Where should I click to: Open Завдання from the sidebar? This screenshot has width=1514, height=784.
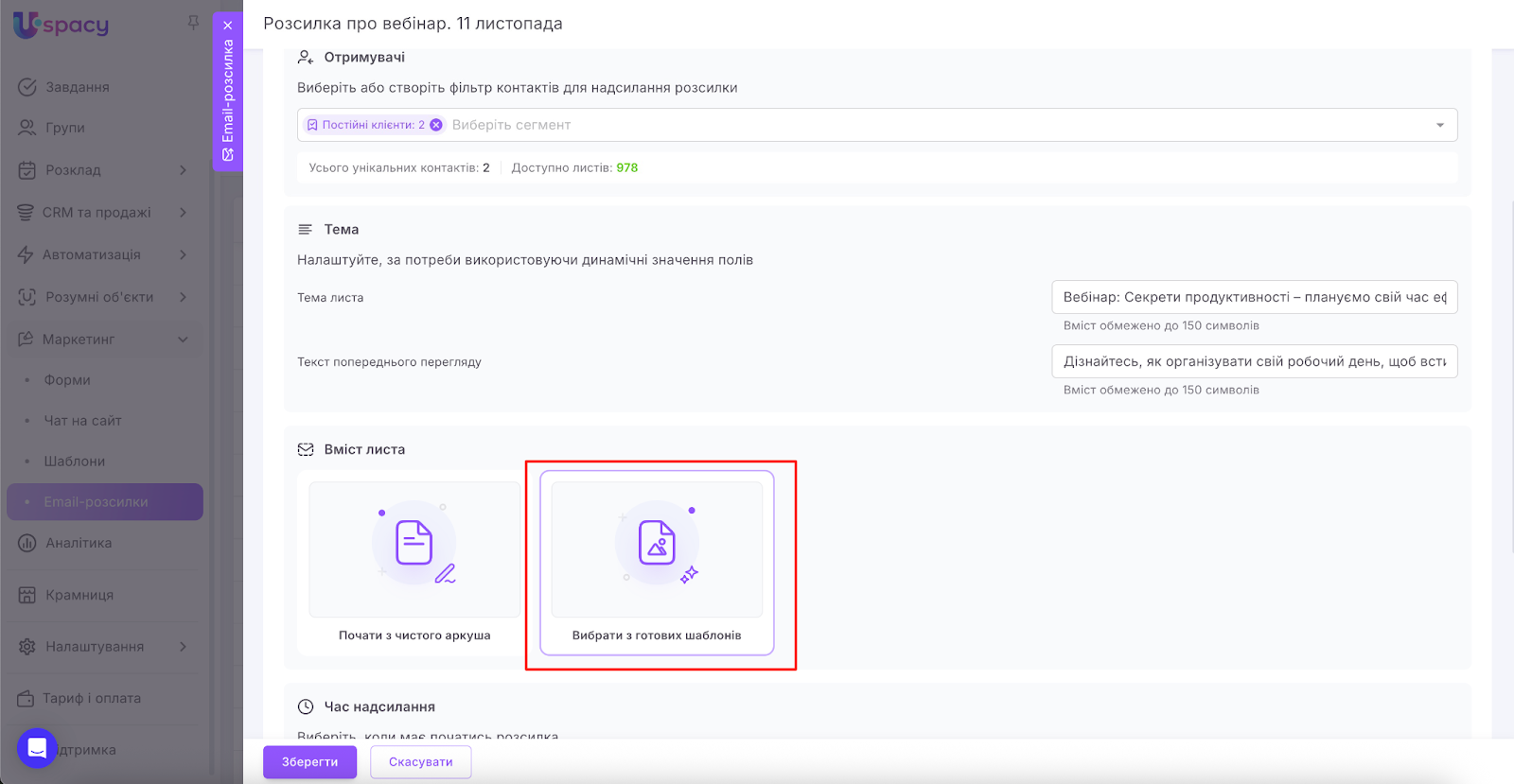pos(78,87)
